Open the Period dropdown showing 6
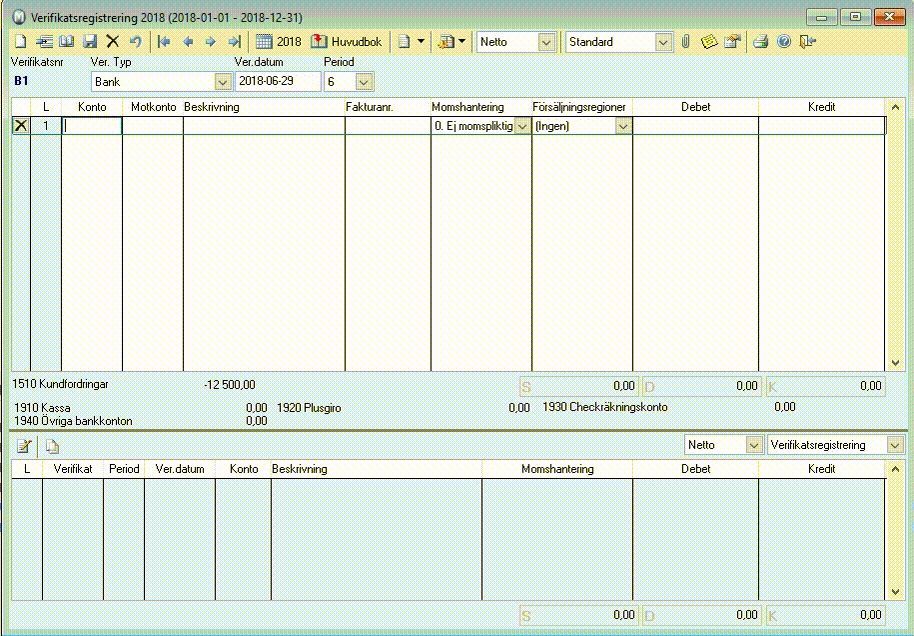 [364, 82]
